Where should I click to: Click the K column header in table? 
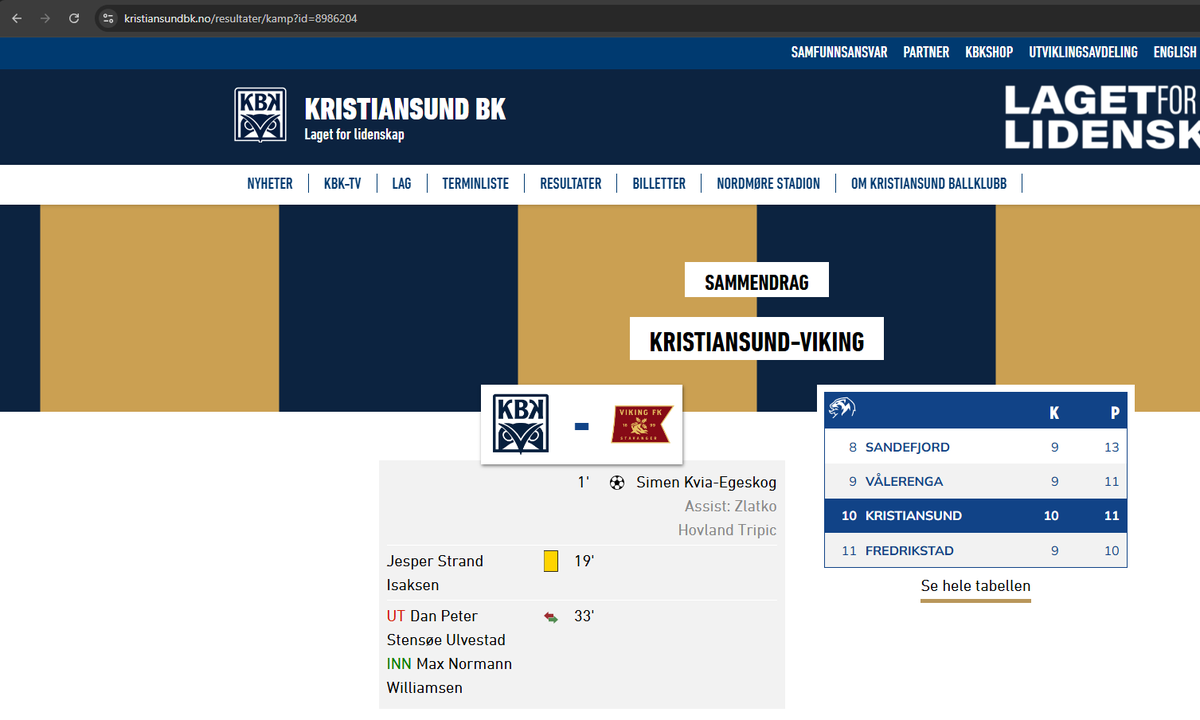tap(1054, 412)
